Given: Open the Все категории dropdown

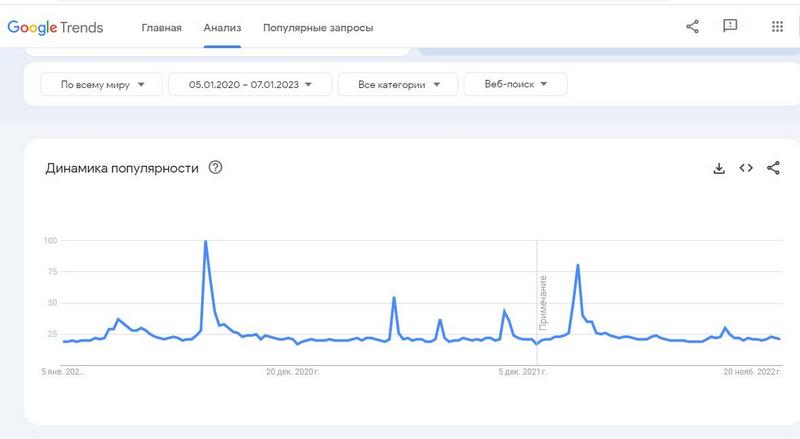Looking at the screenshot, I should [397, 84].
